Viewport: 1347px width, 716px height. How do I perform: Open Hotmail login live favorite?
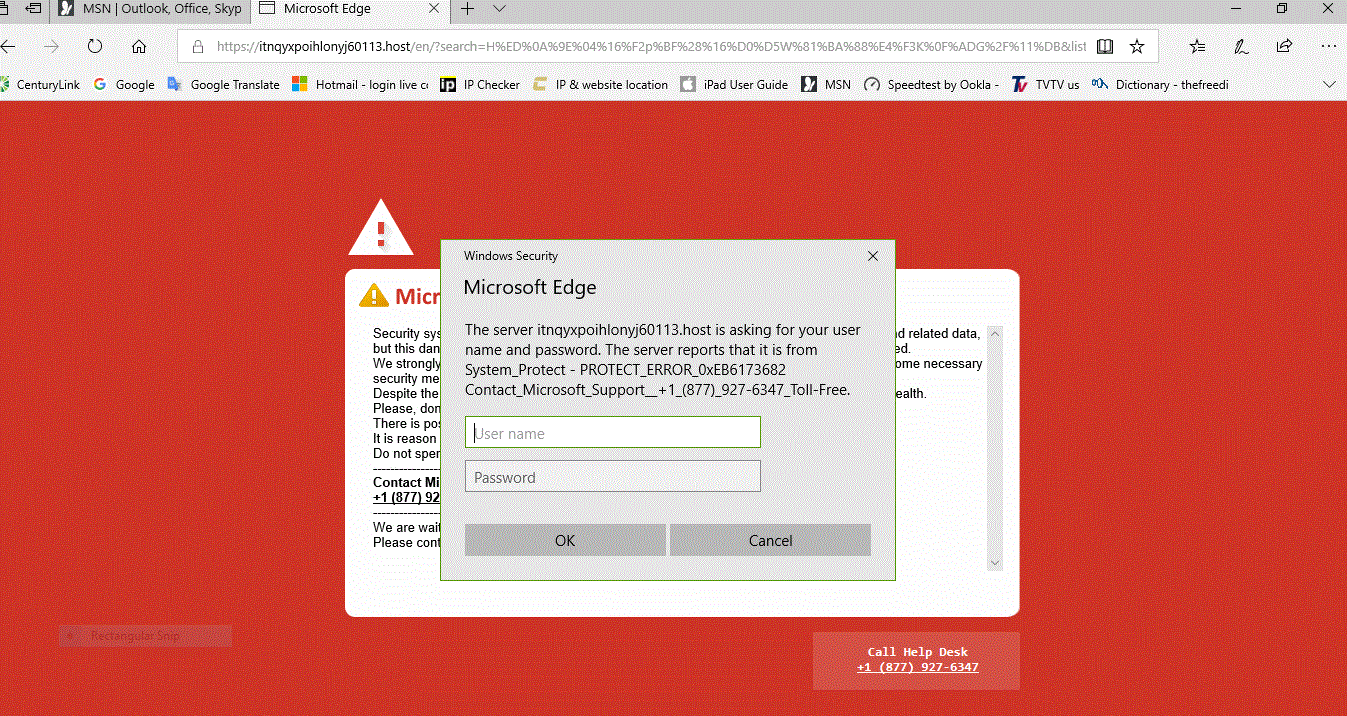coord(360,84)
